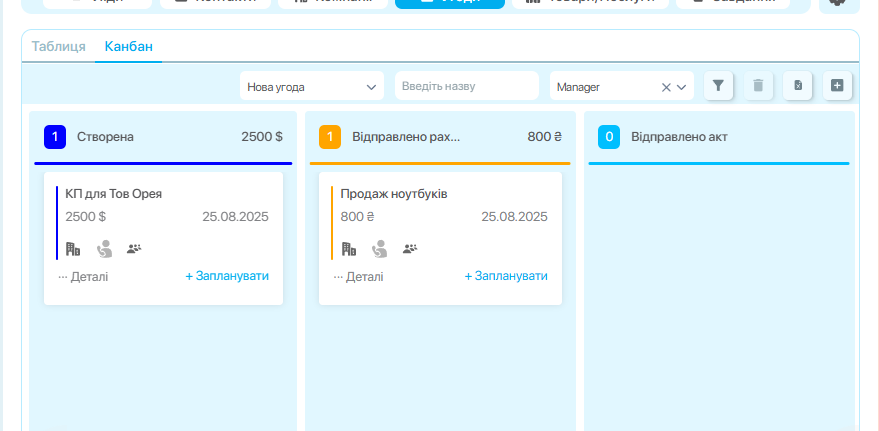The width and height of the screenshot is (879, 431).
Task: Click the add new deal plus icon
Action: click(x=838, y=86)
